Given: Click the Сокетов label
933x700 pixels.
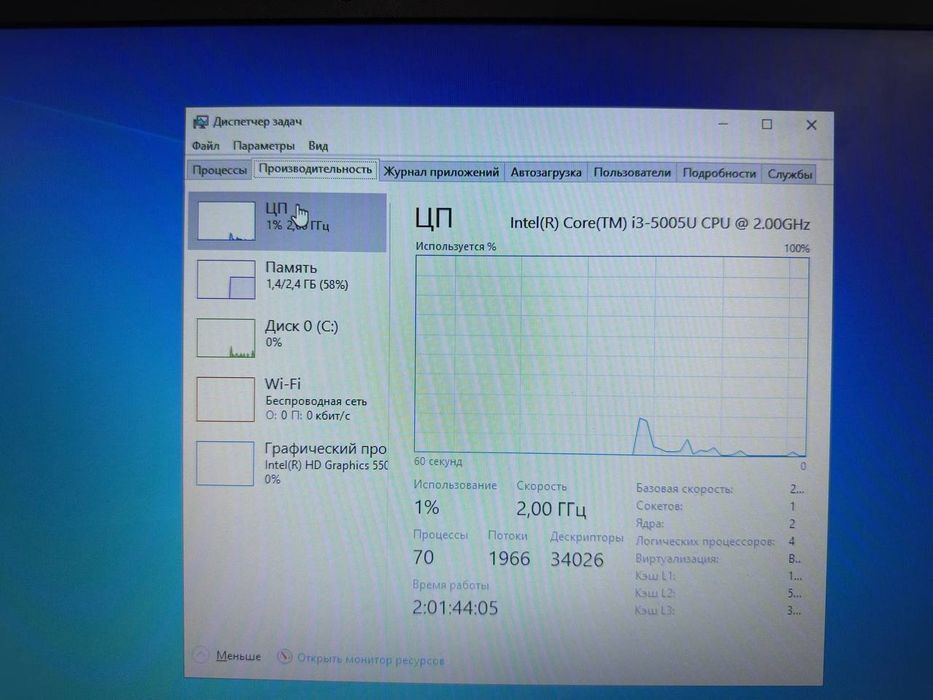Looking at the screenshot, I should coord(659,507).
